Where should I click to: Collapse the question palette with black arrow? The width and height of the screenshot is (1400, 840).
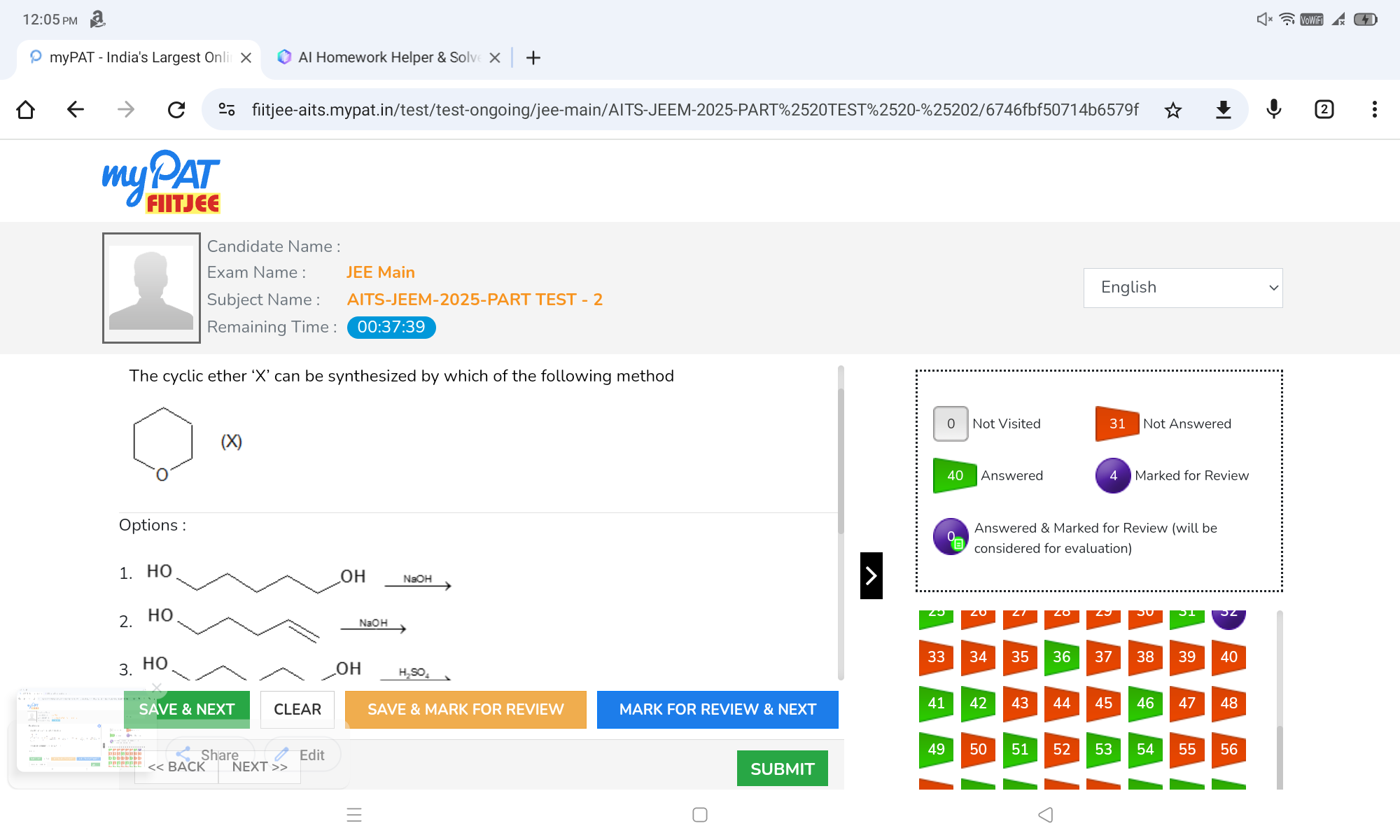click(871, 576)
